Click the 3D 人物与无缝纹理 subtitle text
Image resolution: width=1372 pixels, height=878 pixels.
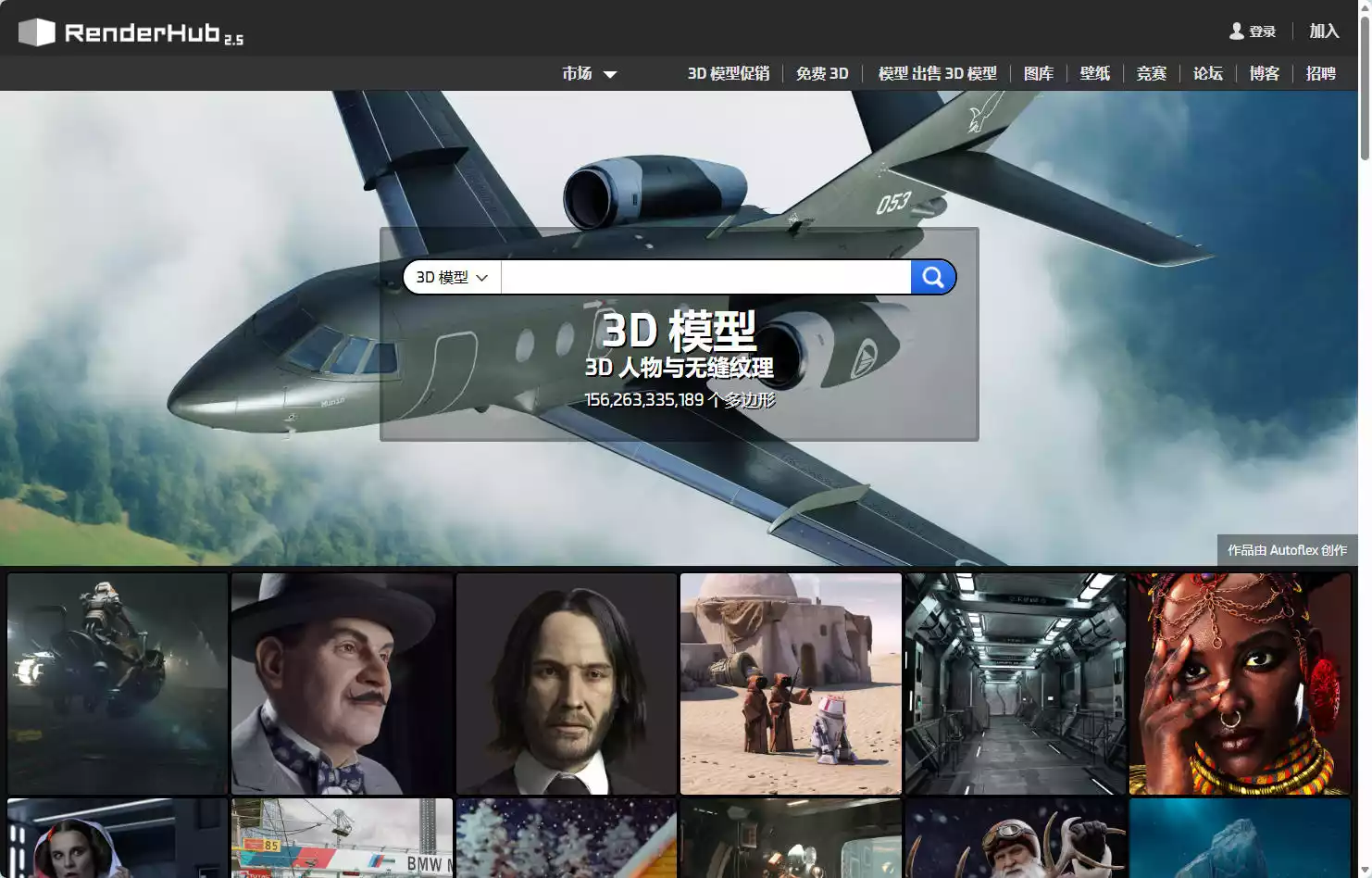click(680, 368)
